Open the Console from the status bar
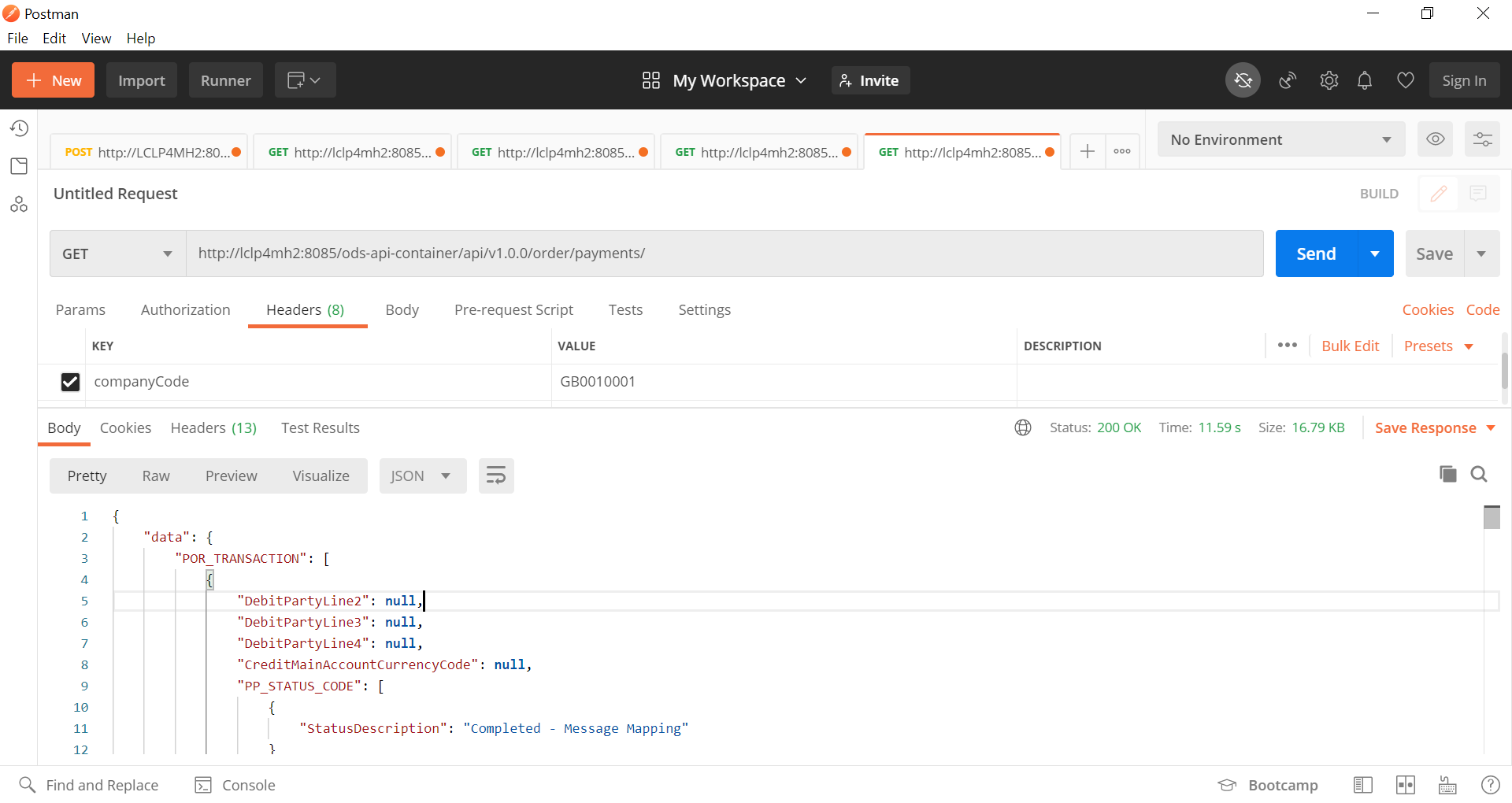 tap(234, 784)
